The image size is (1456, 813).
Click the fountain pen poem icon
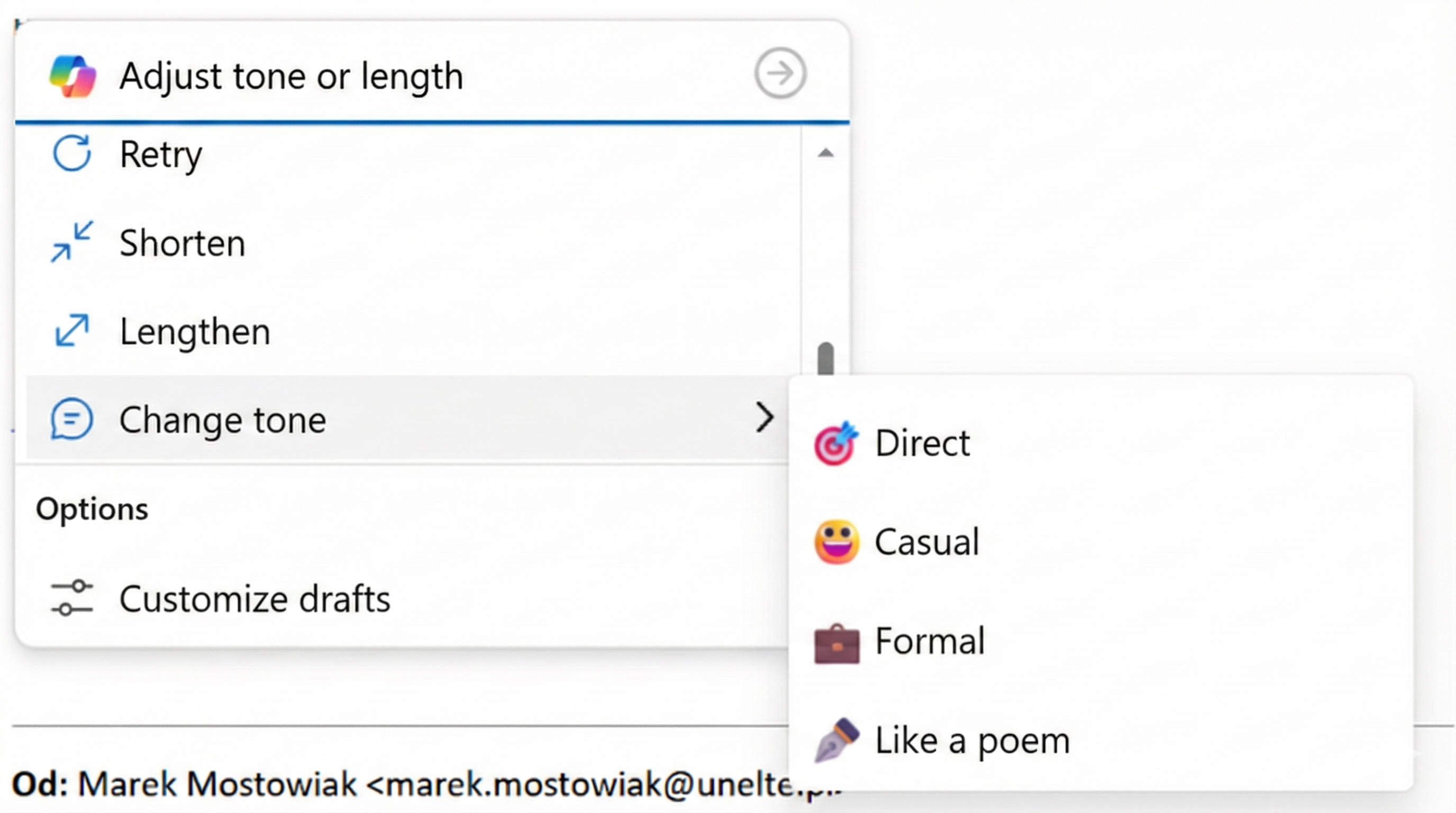[x=836, y=740]
